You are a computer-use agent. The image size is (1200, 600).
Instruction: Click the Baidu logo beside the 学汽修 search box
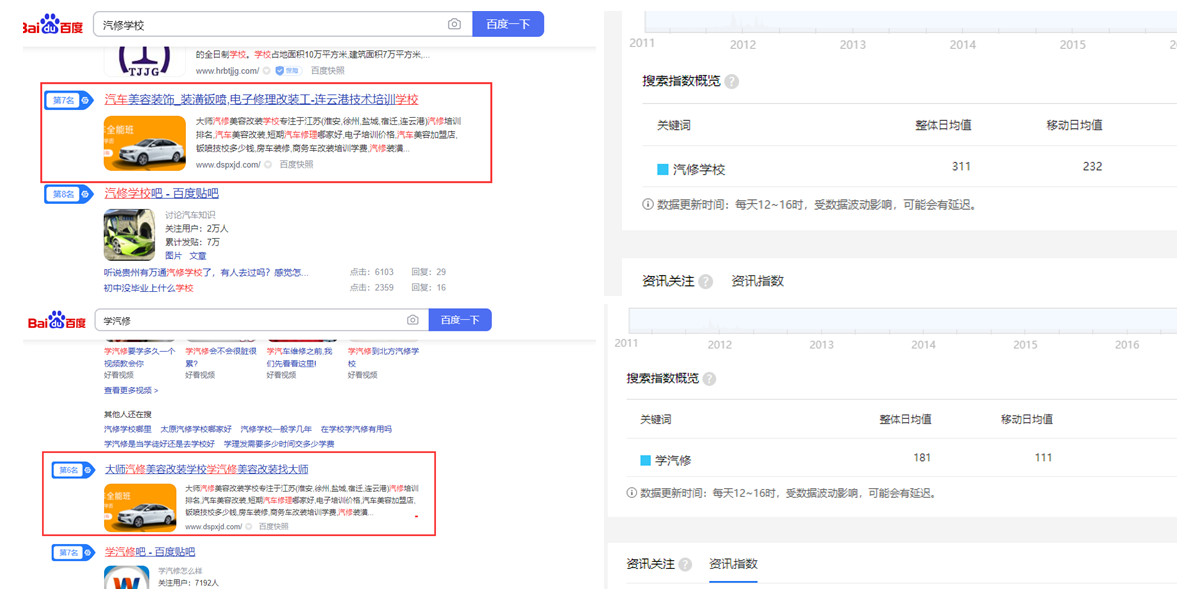click(x=56, y=321)
